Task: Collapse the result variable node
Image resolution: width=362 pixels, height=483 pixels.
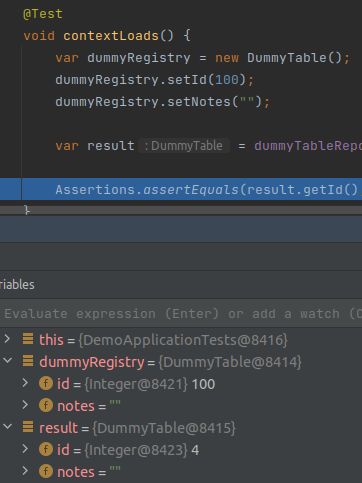Action: pyautogui.click(x=8, y=426)
